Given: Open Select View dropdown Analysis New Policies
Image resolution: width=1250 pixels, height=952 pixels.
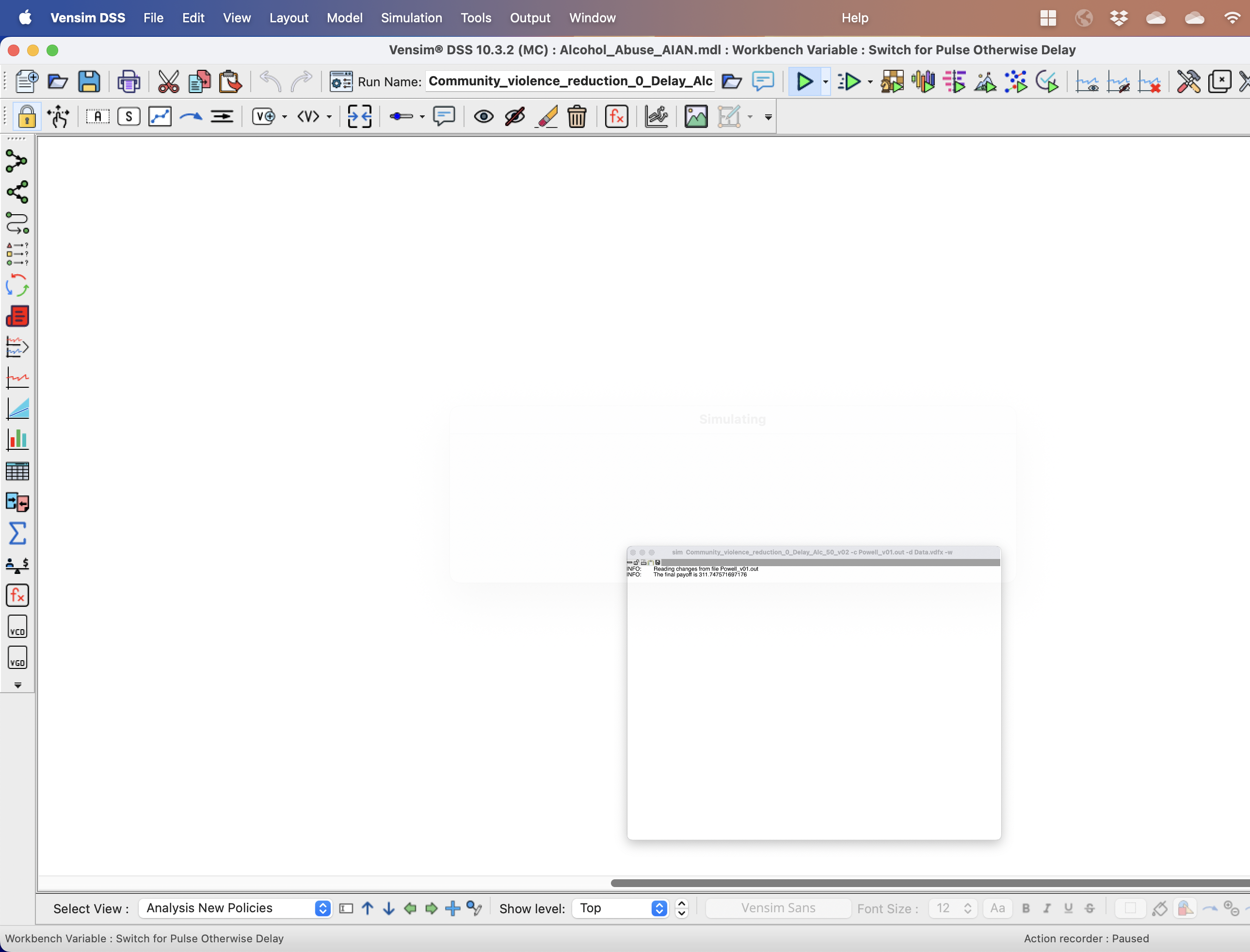Looking at the screenshot, I should [x=235, y=908].
